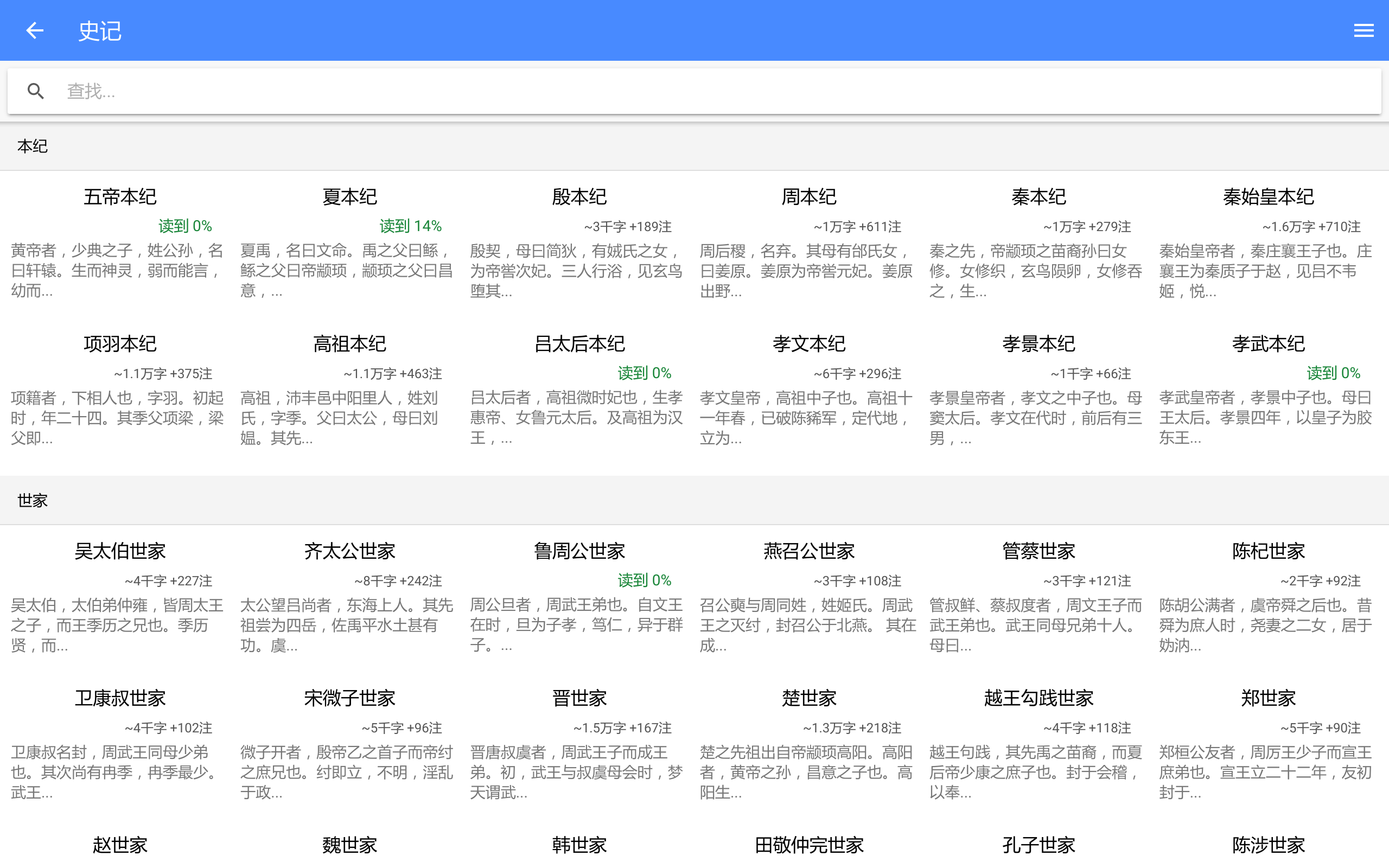Open chapter 五帝本纪
Viewport: 1389px width, 868px height.
point(120,197)
